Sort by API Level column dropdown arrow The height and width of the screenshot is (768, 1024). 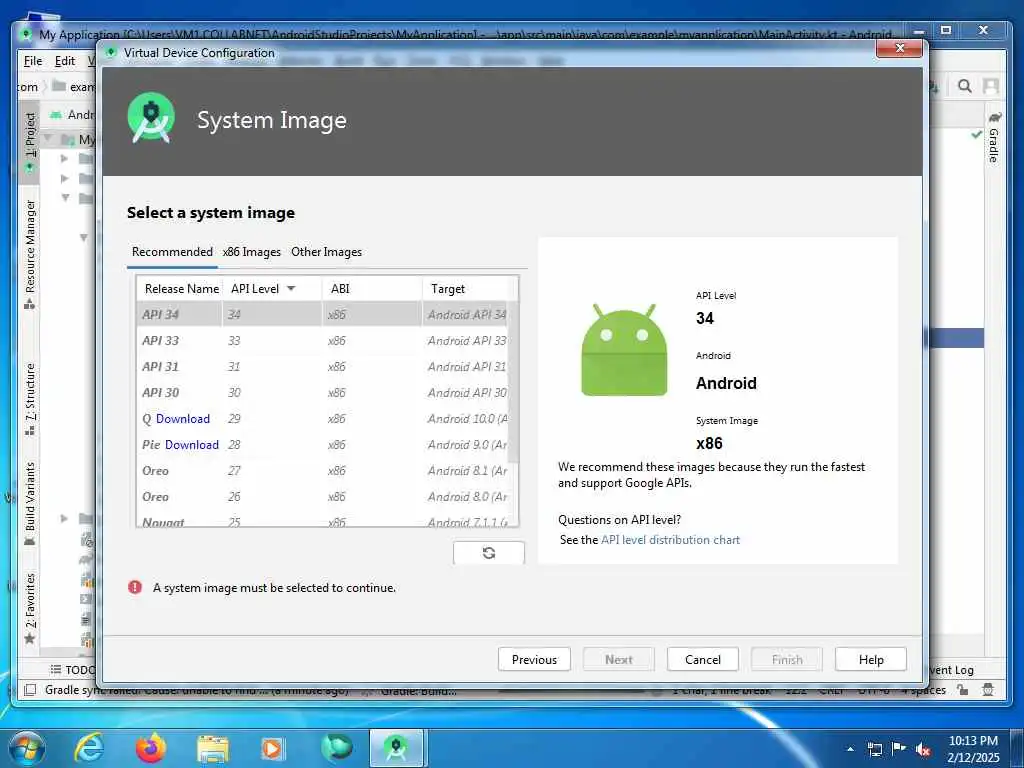(291, 289)
